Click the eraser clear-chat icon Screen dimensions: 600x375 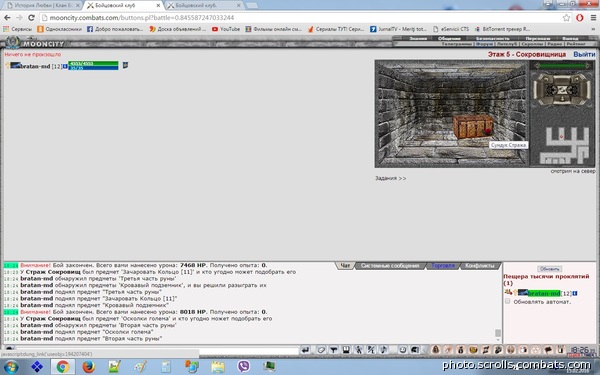pos(321,350)
